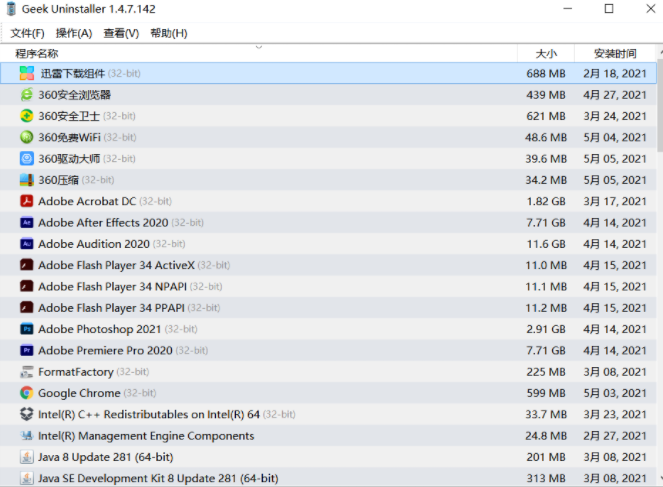This screenshot has width=663, height=487.
Task: Click the Adobe After Effects 2020 icon
Action: pos(27,222)
